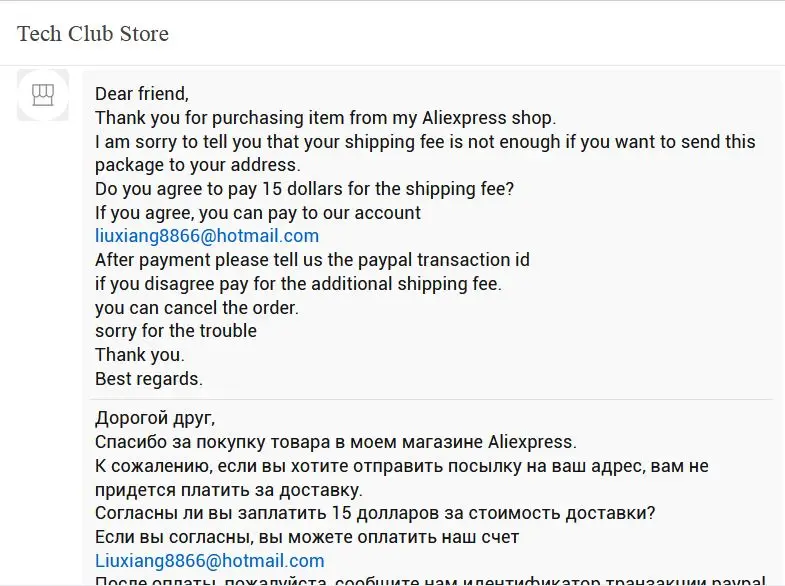Click the 'I am sorry to tell you' sentence

click(425, 153)
